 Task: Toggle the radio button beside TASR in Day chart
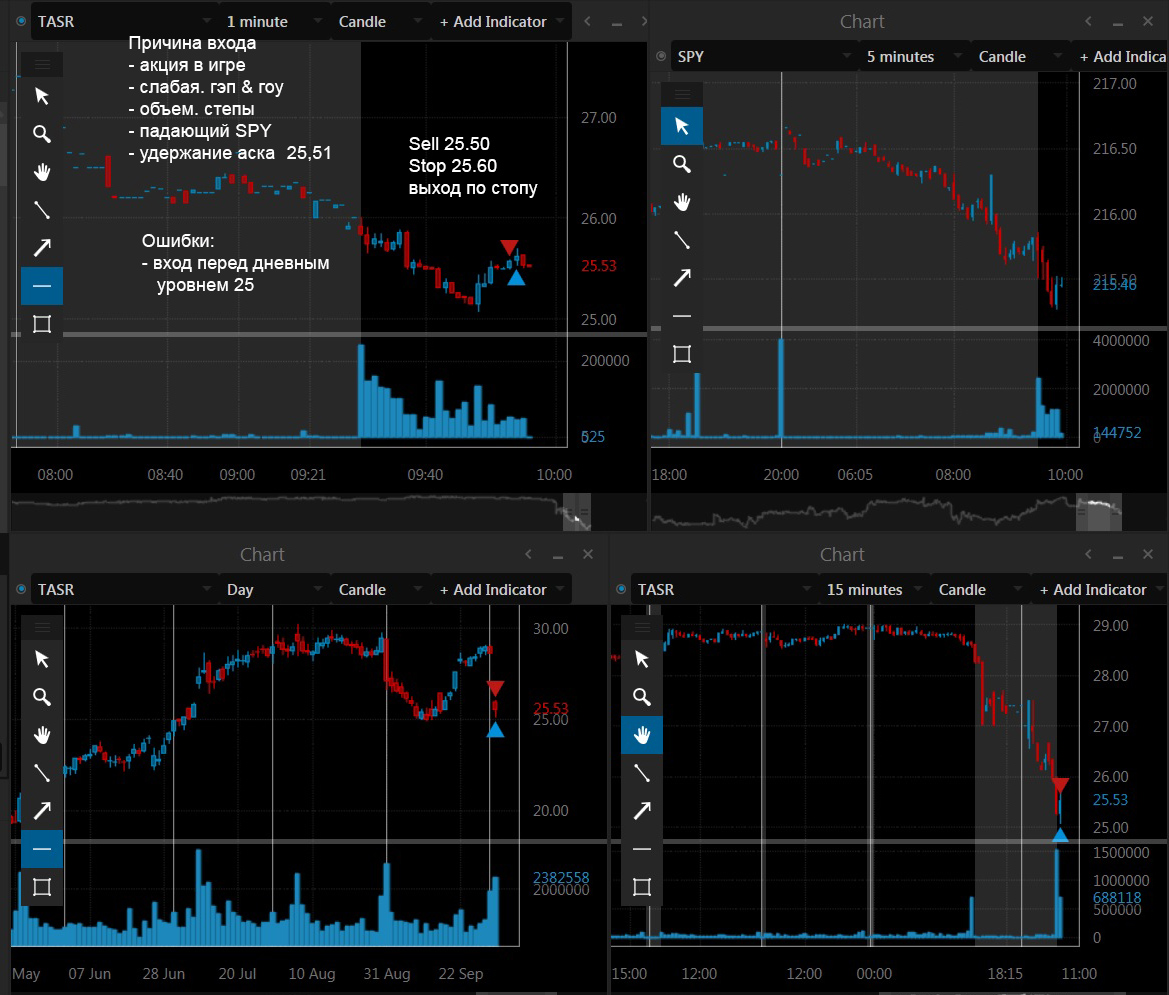tap(22, 590)
